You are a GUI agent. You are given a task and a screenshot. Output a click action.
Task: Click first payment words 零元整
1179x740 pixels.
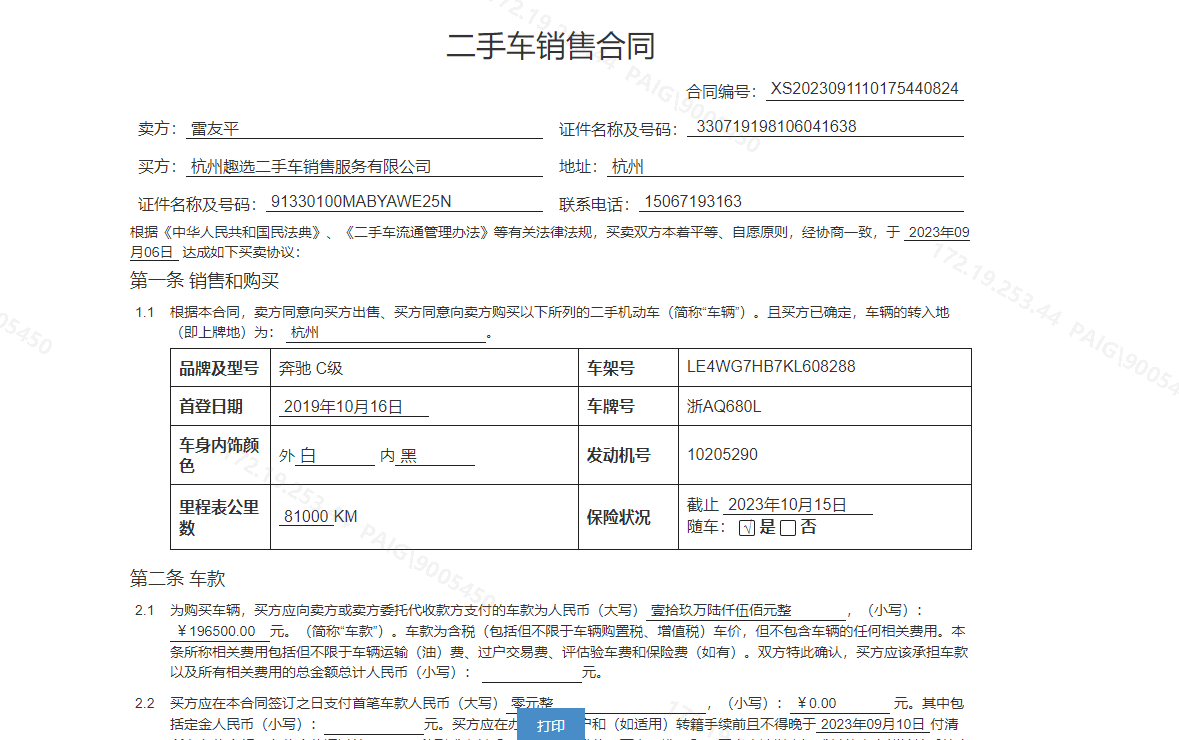coord(532,703)
